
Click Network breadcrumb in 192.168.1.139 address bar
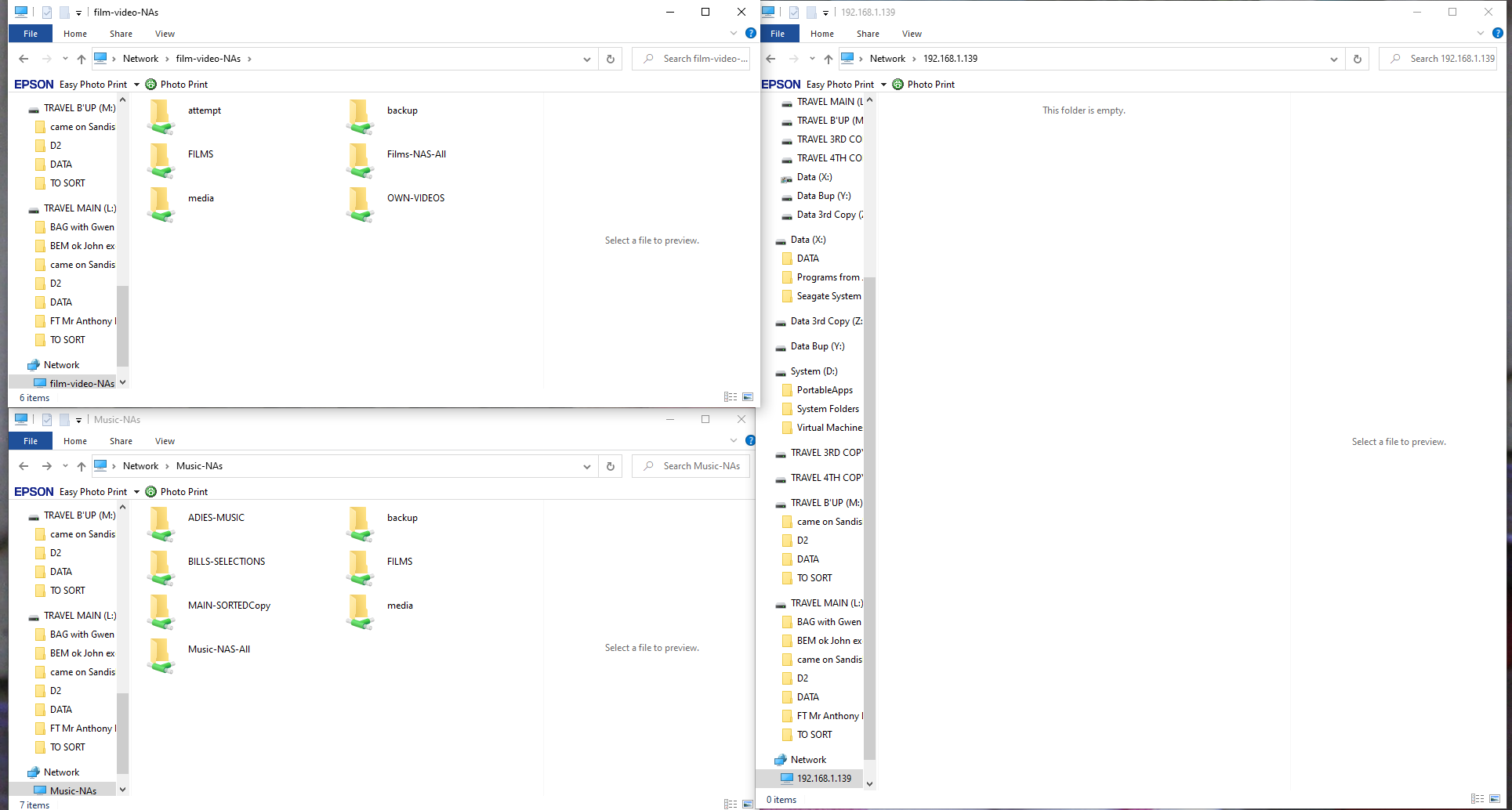coord(887,59)
